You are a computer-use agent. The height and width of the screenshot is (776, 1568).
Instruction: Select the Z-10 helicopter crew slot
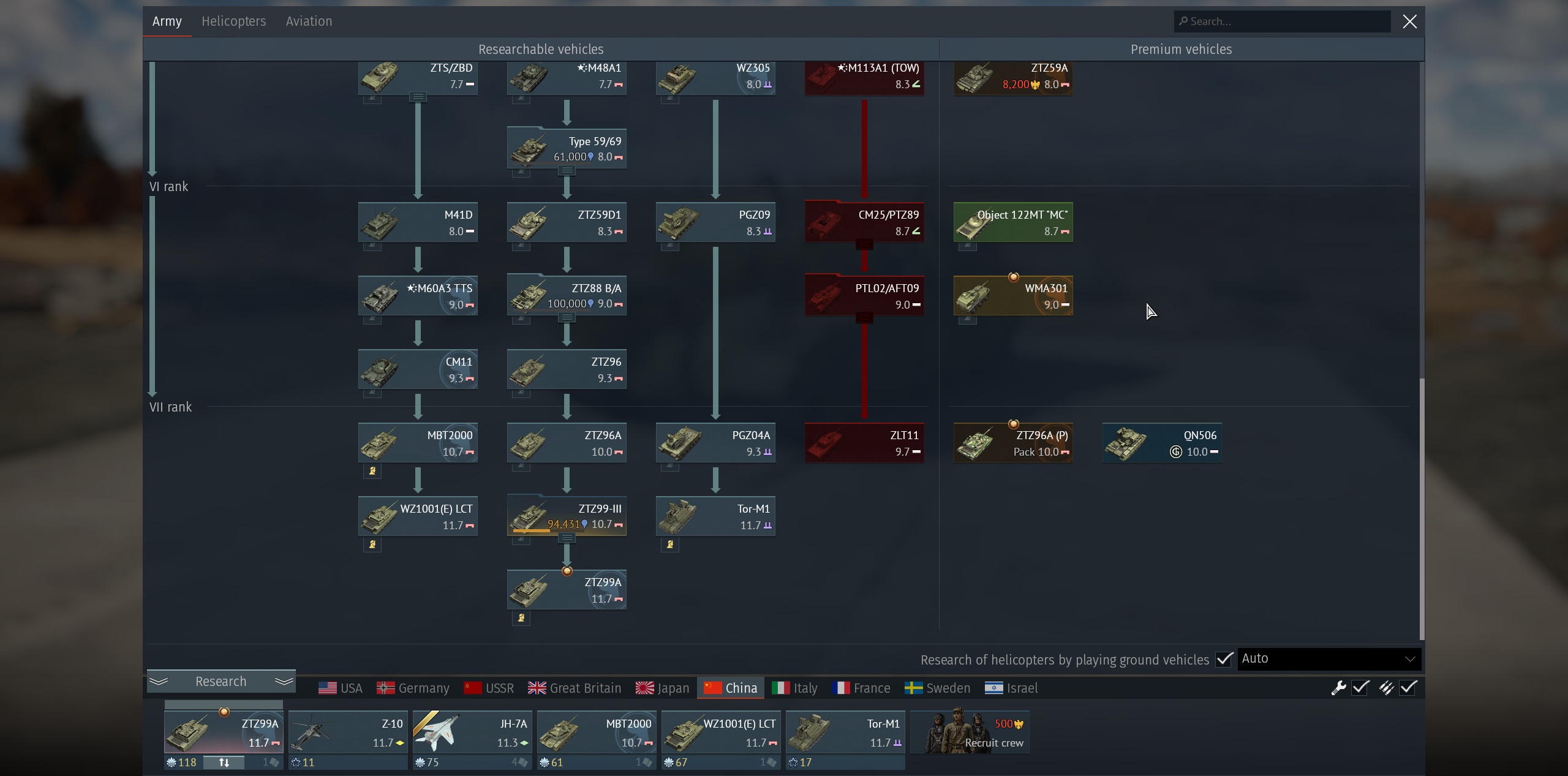pyautogui.click(x=348, y=733)
